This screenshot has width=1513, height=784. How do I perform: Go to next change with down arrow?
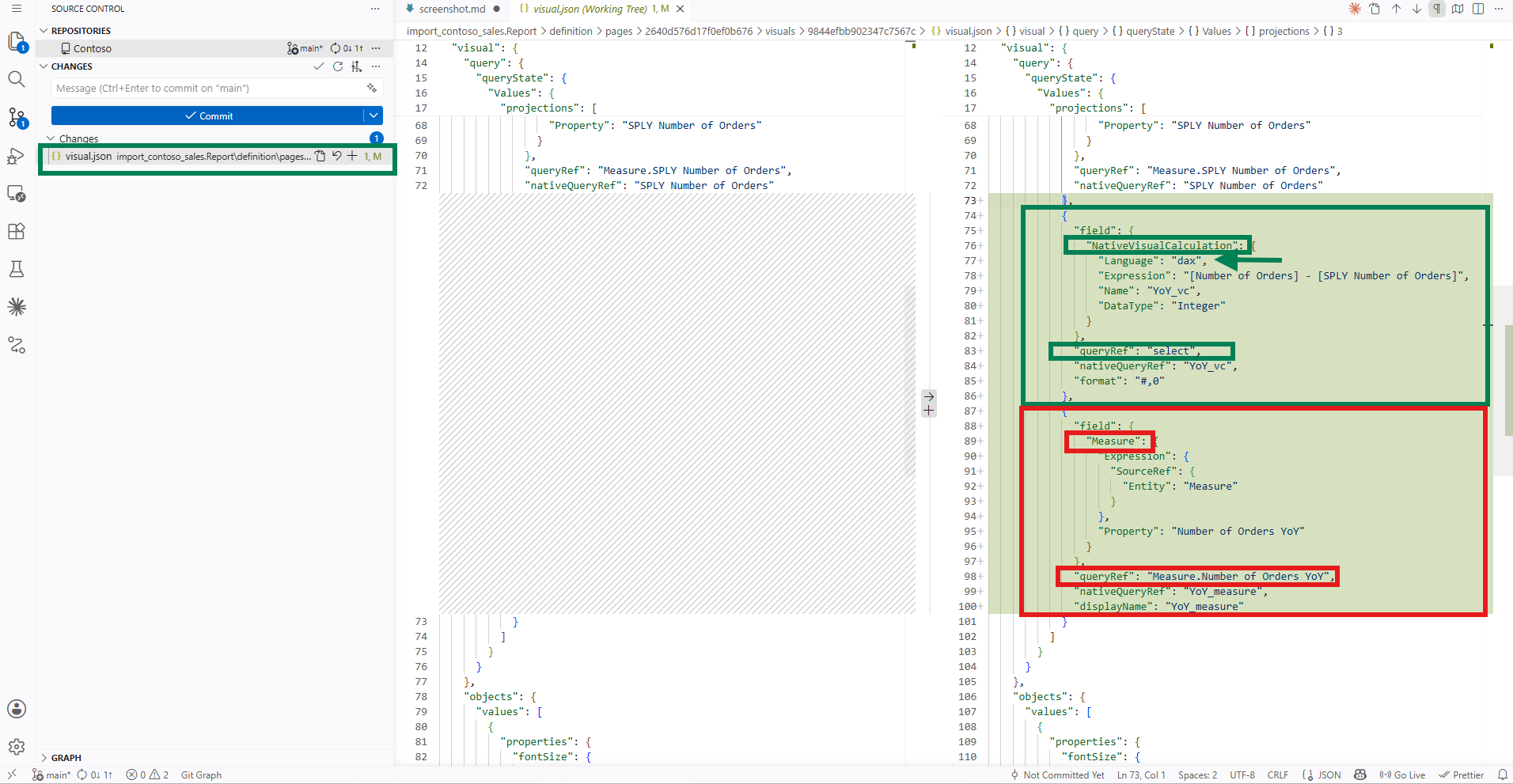tap(1416, 9)
